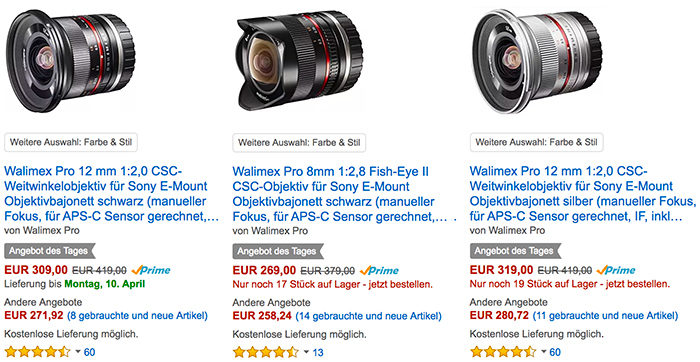Open the silver 12 mm lens product image
This screenshot has width=700, height=362.
click(538, 61)
